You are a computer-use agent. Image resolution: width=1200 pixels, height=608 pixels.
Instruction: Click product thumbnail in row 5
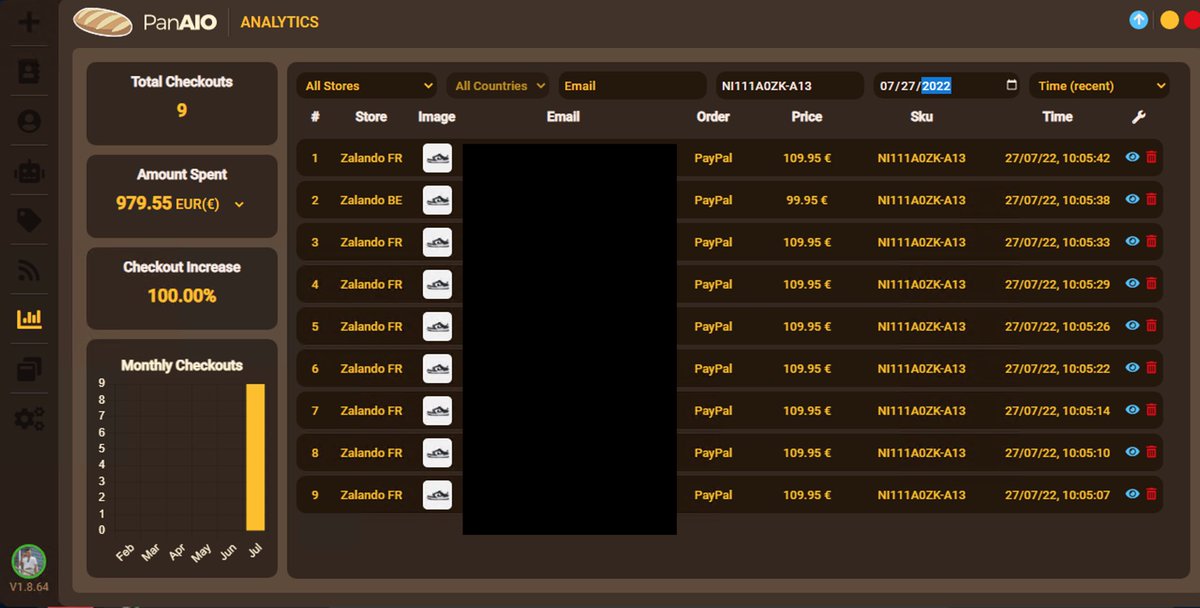pyautogui.click(x=437, y=326)
